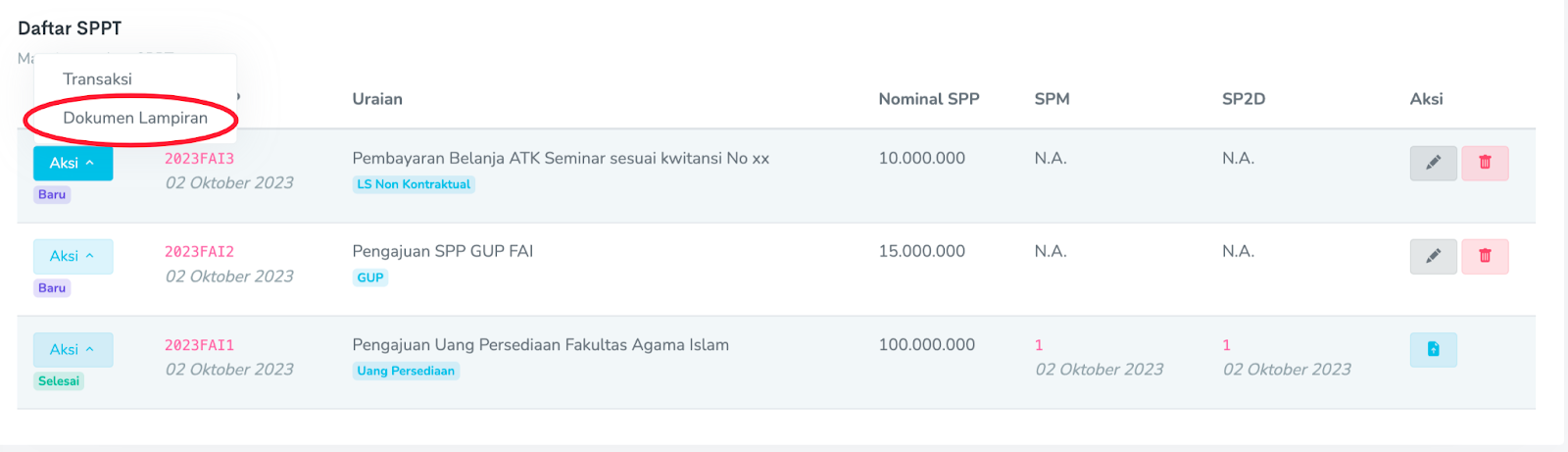Click the green Selesai status badge

59,381
